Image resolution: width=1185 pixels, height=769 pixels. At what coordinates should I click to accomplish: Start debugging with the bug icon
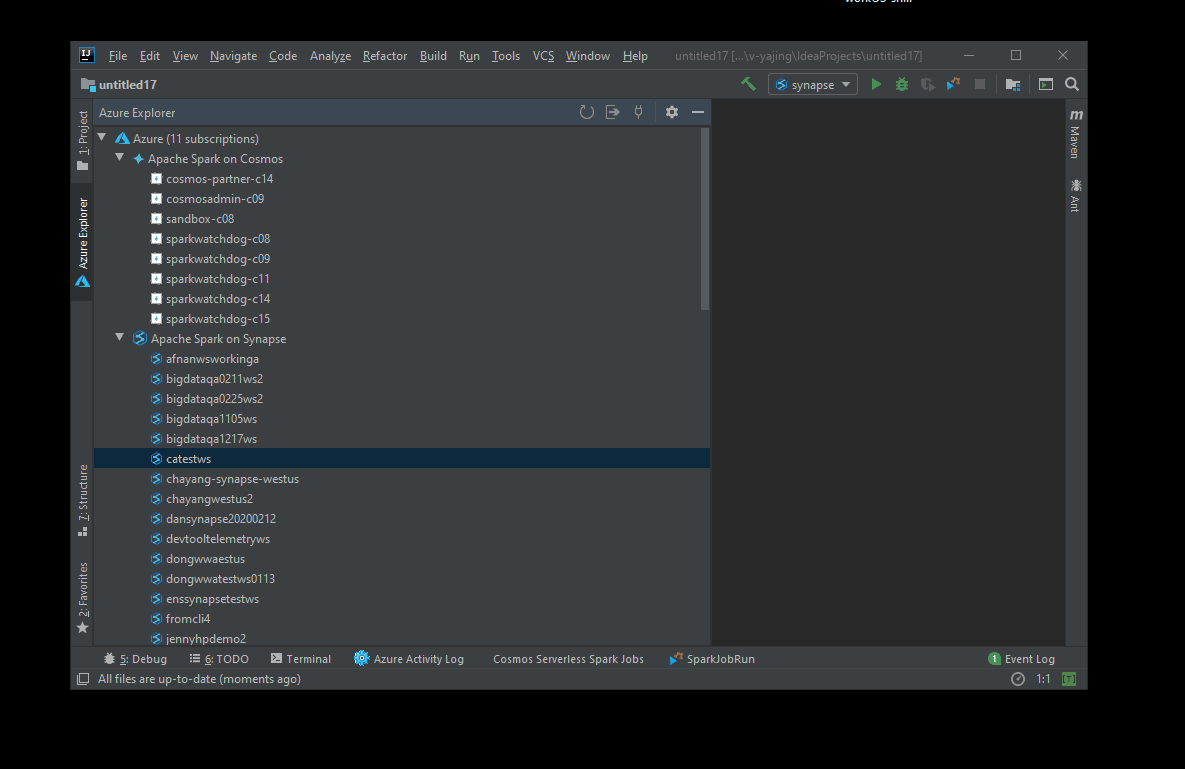pyautogui.click(x=901, y=84)
